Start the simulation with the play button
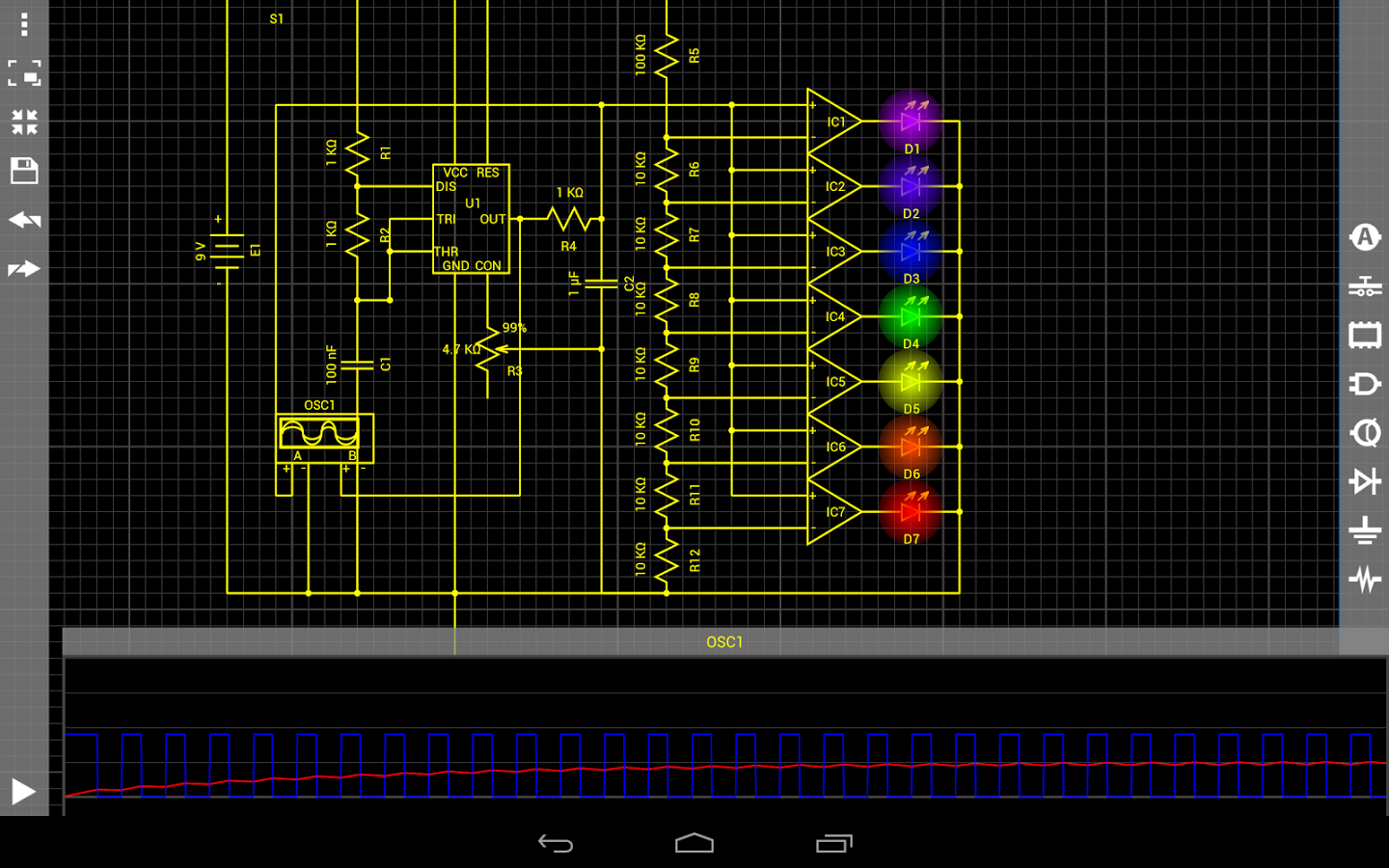The width and height of the screenshot is (1389, 868). pos(23,792)
